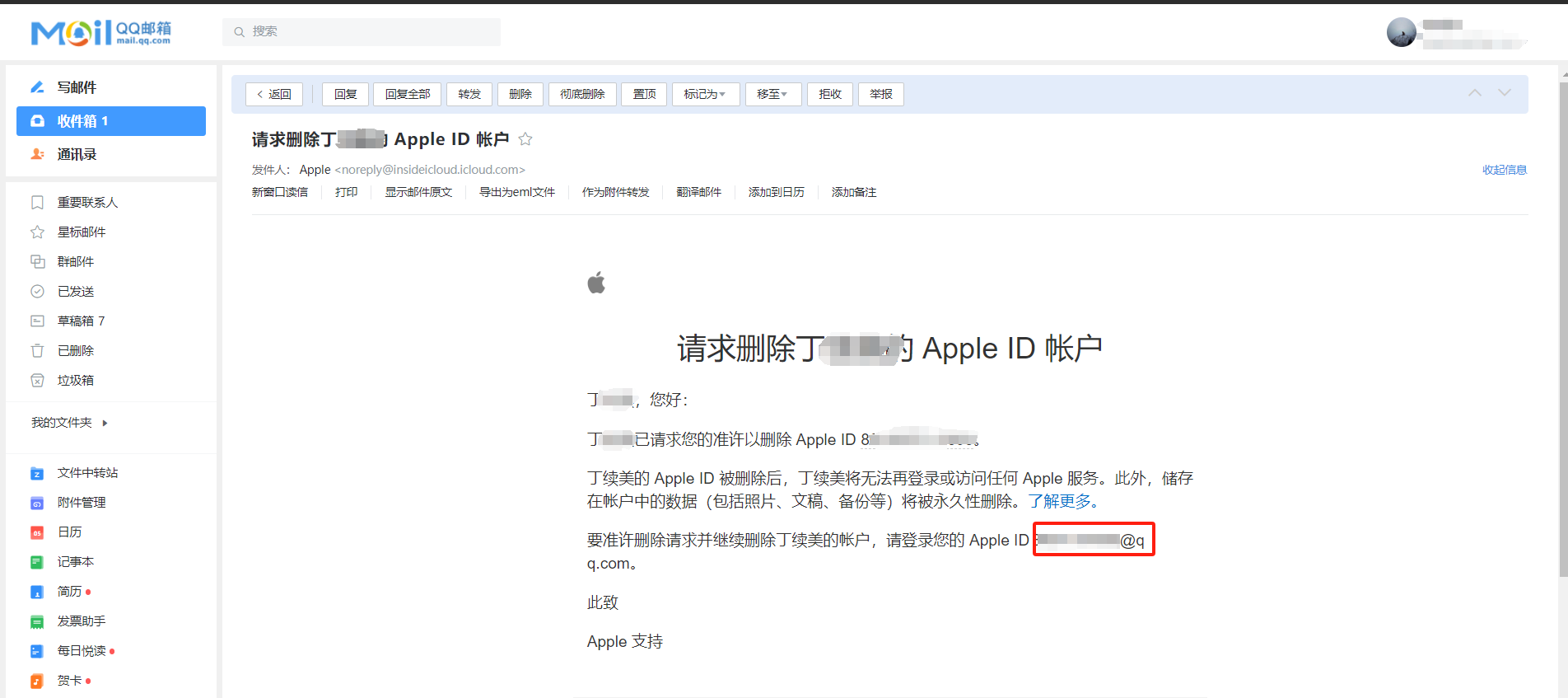This screenshot has height=698, width=1568.
Task: Star this email next to the subject
Action: (x=525, y=139)
